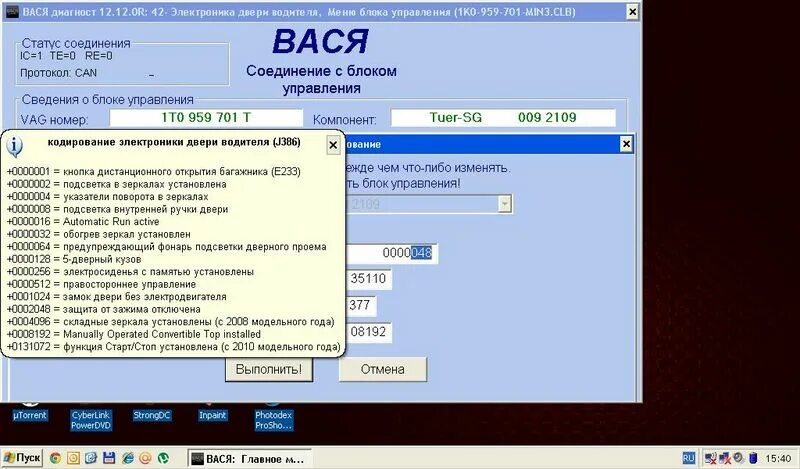Click line '+0000016 = Automatic Run active'
The width and height of the screenshot is (800, 469).
[x=83, y=221]
